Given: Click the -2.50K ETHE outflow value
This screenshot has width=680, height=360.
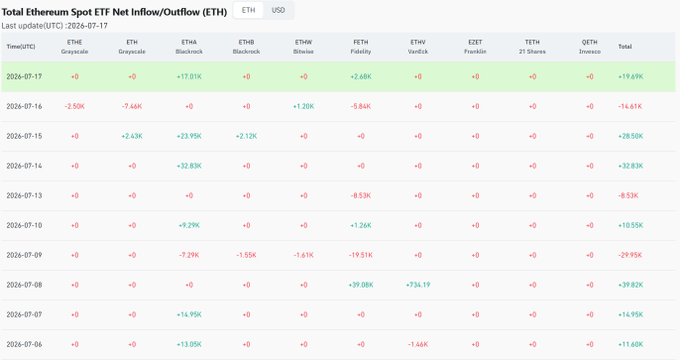Looking at the screenshot, I should pyautogui.click(x=75, y=106).
